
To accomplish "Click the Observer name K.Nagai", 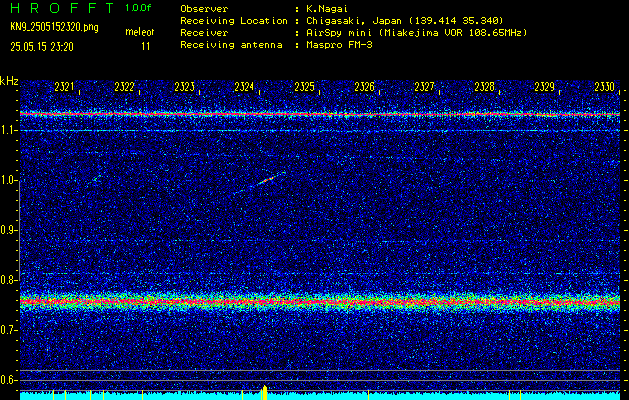I will pyautogui.click(x=328, y=9).
